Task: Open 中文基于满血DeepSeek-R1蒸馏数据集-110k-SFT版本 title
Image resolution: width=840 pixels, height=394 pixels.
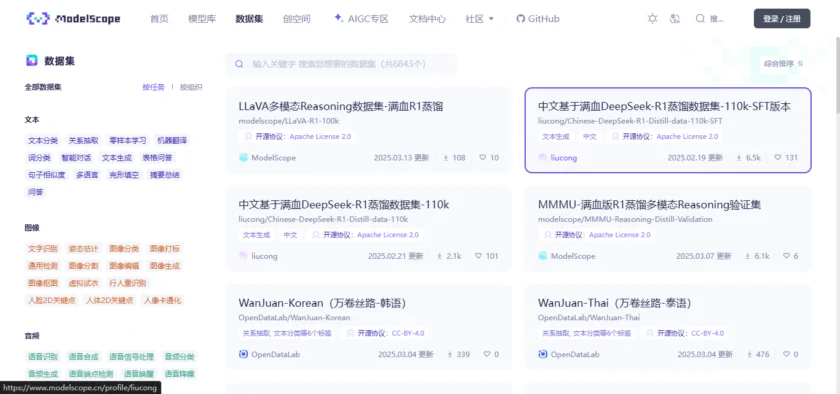Action: point(664,106)
